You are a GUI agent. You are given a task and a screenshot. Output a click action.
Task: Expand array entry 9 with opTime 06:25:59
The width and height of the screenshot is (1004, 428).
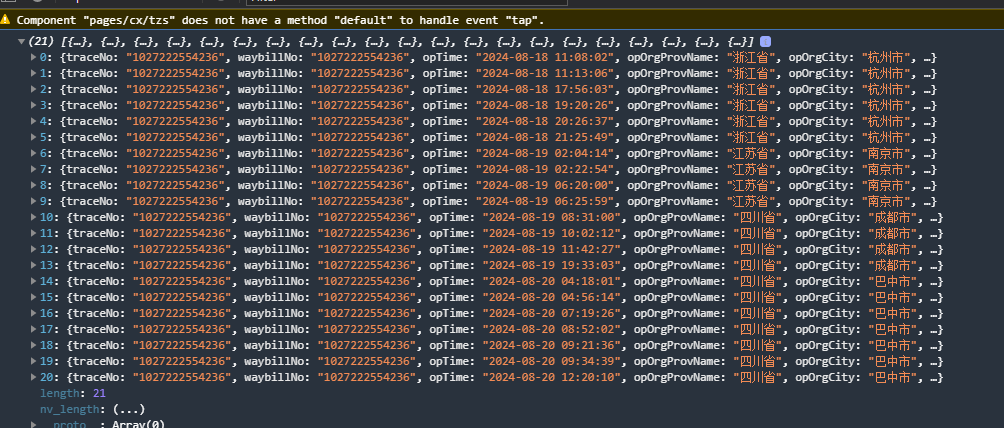(35, 201)
